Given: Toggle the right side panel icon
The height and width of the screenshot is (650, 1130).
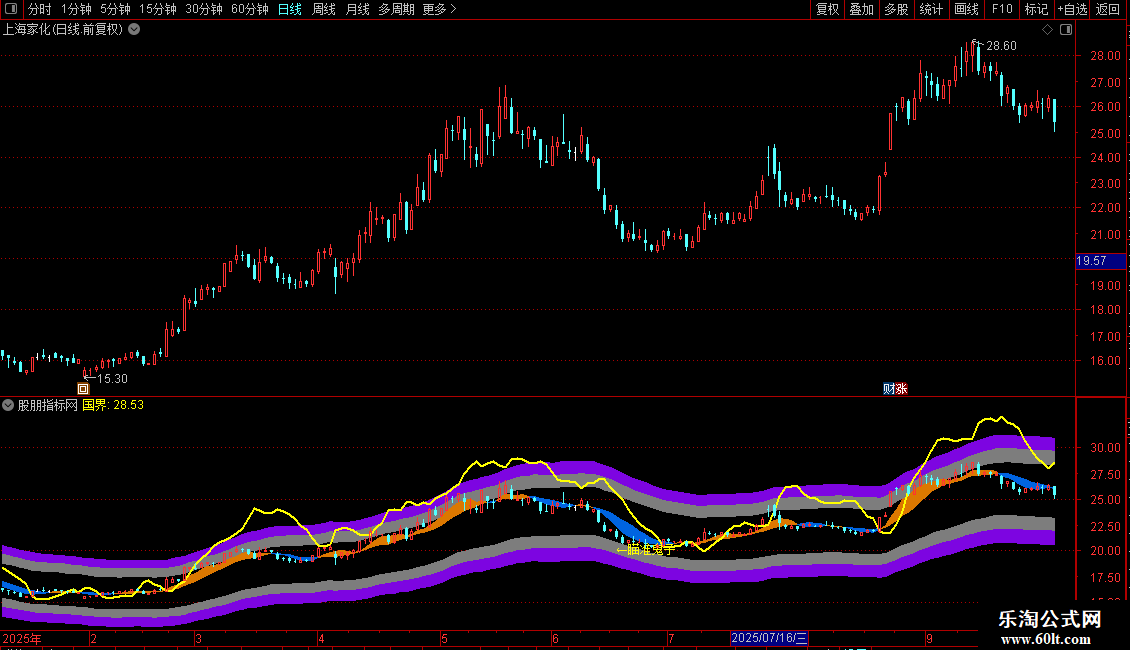Looking at the screenshot, I should pyautogui.click(x=1066, y=30).
